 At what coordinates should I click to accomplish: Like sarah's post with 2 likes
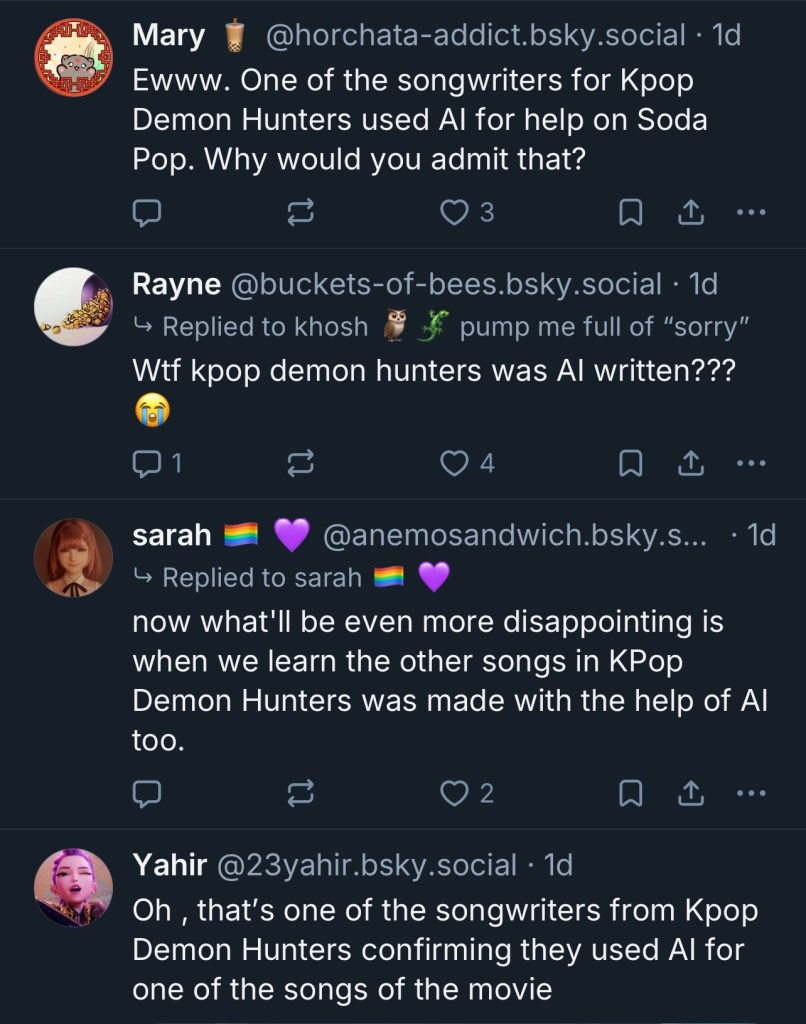pyautogui.click(x=467, y=794)
